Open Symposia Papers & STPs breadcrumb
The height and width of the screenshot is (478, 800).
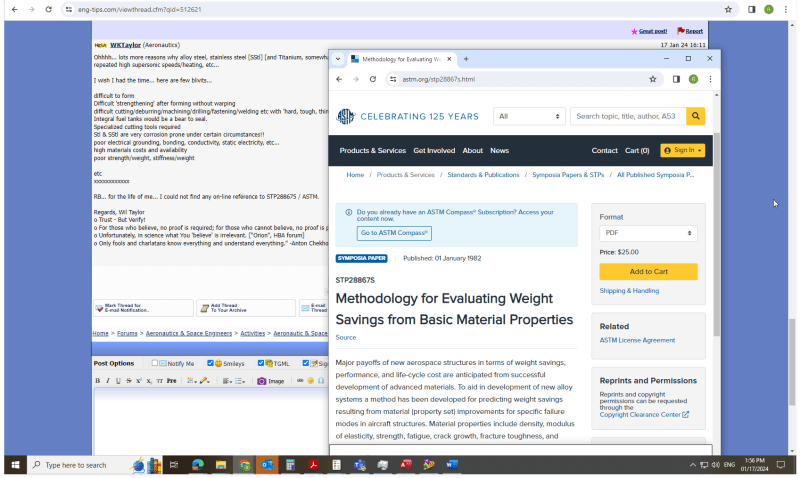[x=568, y=175]
